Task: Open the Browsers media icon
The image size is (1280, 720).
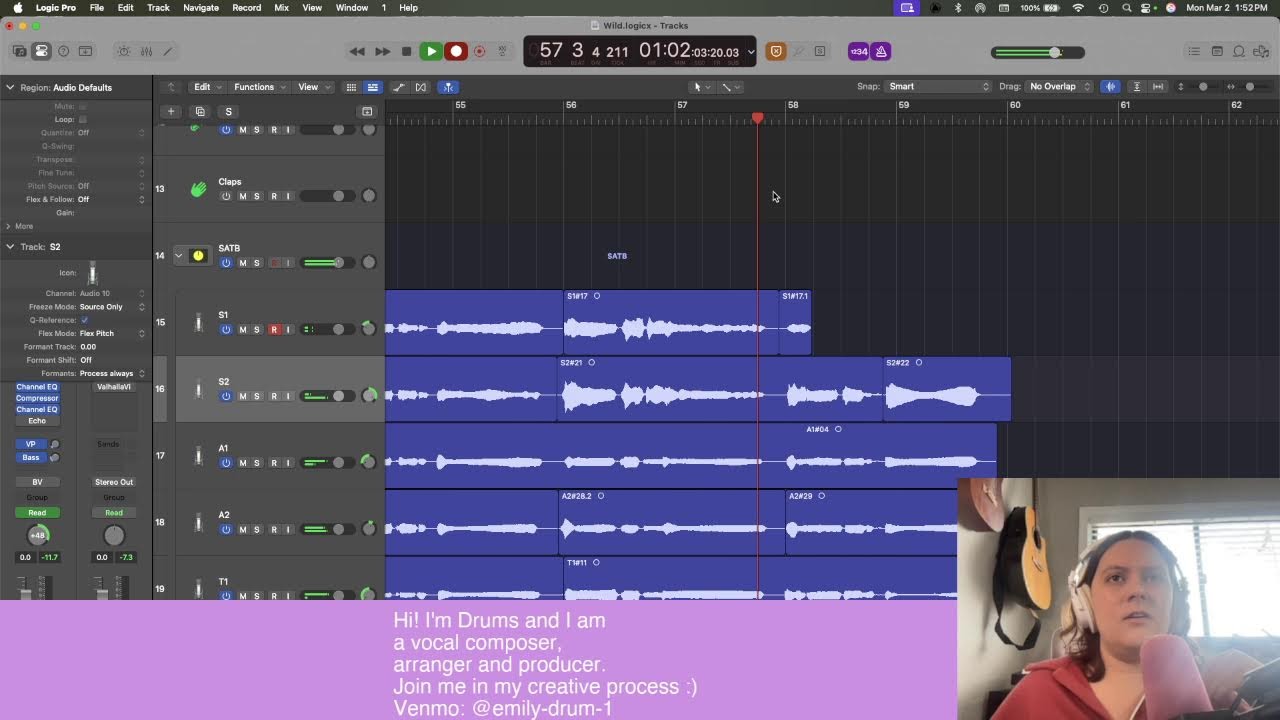Action: (x=1261, y=51)
